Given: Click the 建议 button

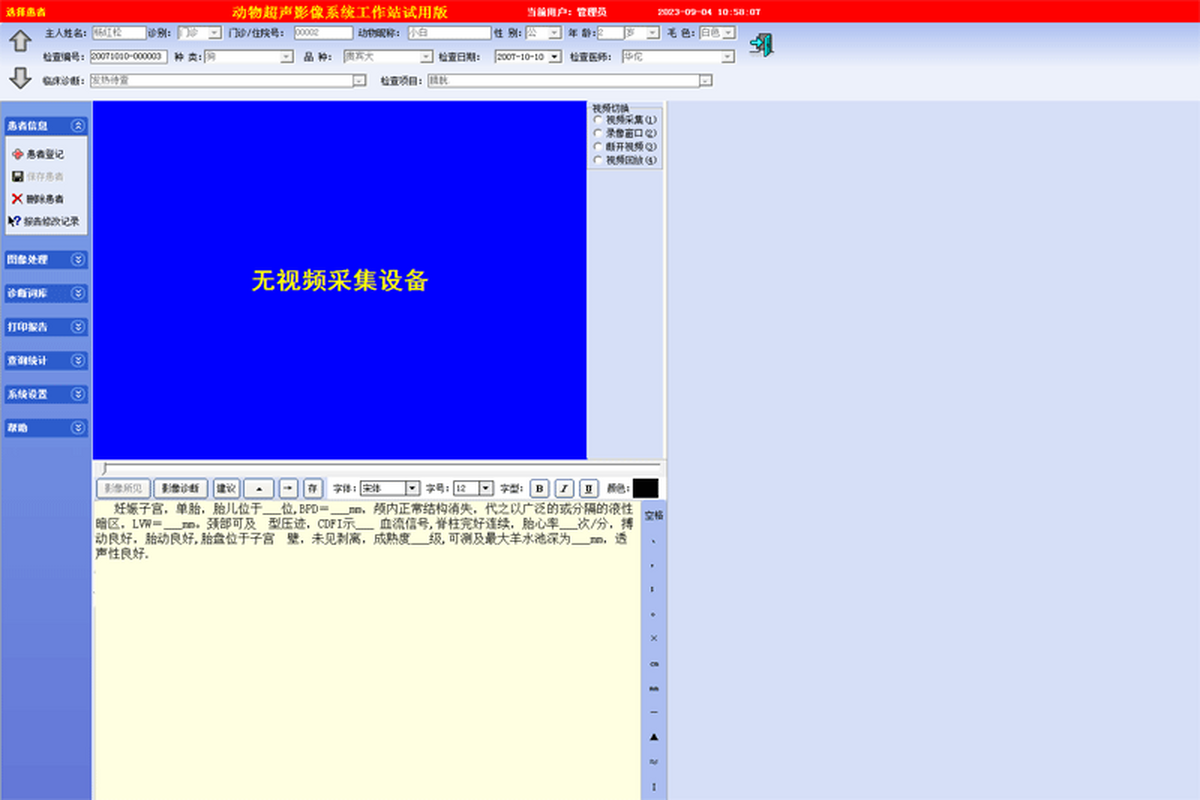Looking at the screenshot, I should coord(226,488).
